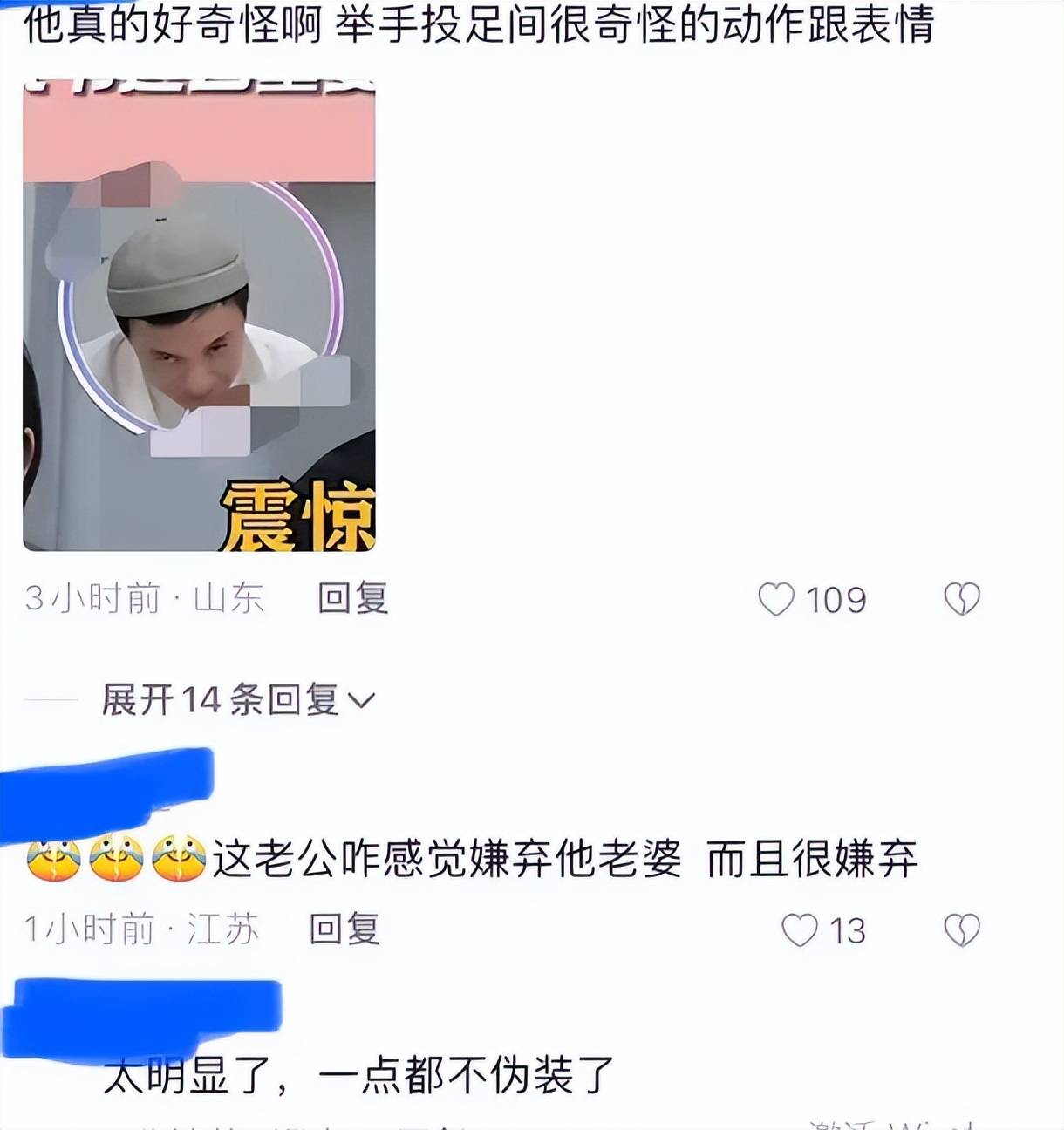1064x1130 pixels.
Task: Open the blurred username above the Jiangsu comment
Action: (x=106, y=791)
